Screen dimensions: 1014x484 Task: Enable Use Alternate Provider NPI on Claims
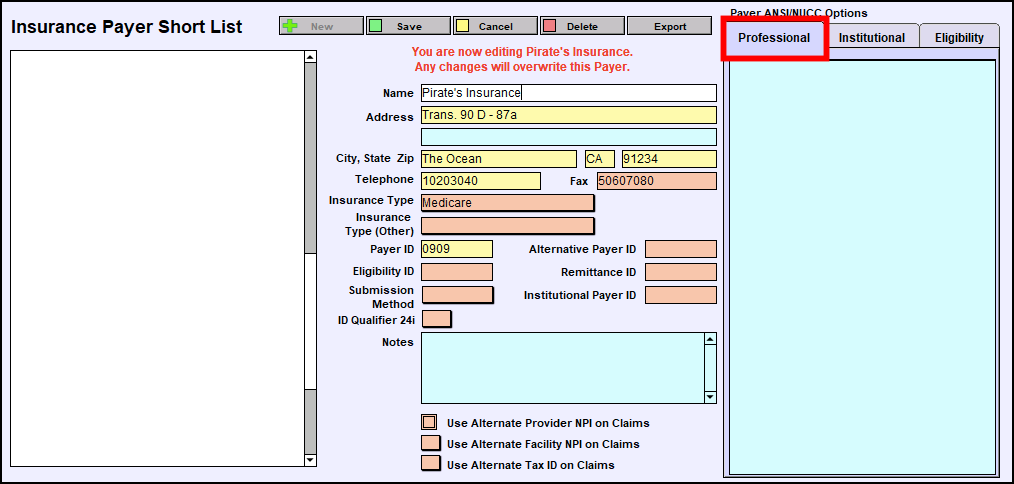pyautogui.click(x=430, y=423)
